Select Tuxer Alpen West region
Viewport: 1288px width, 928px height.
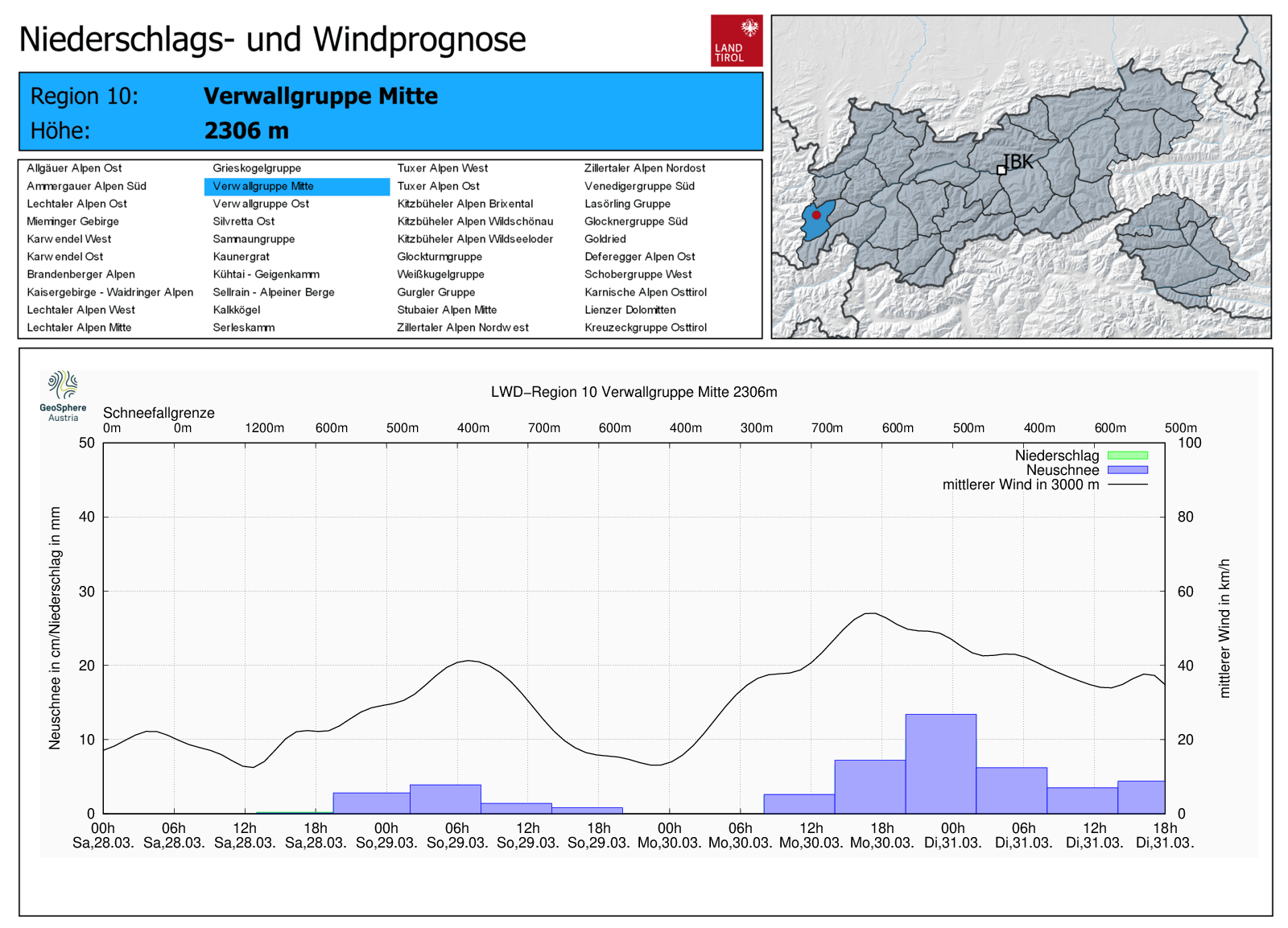tap(442, 168)
